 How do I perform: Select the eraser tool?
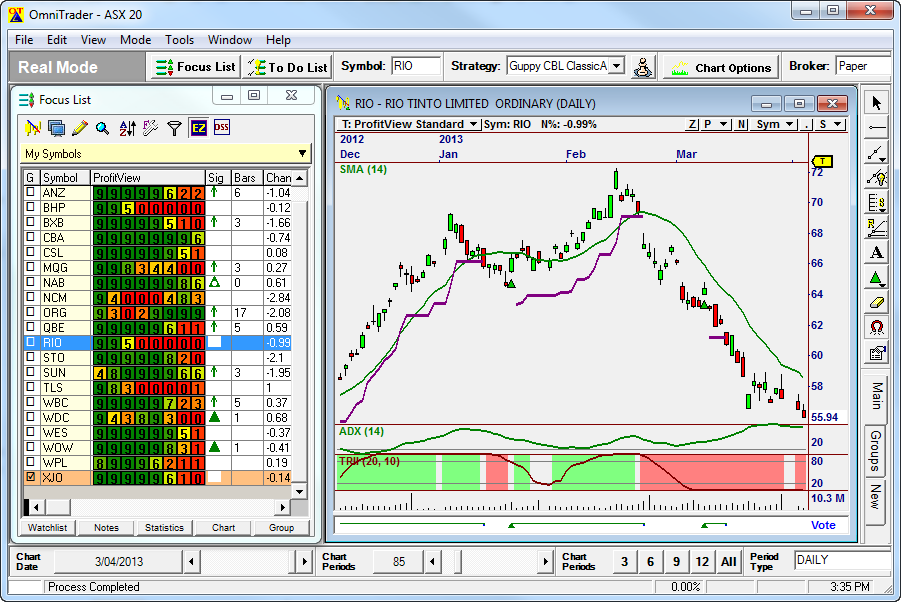pyautogui.click(x=876, y=302)
